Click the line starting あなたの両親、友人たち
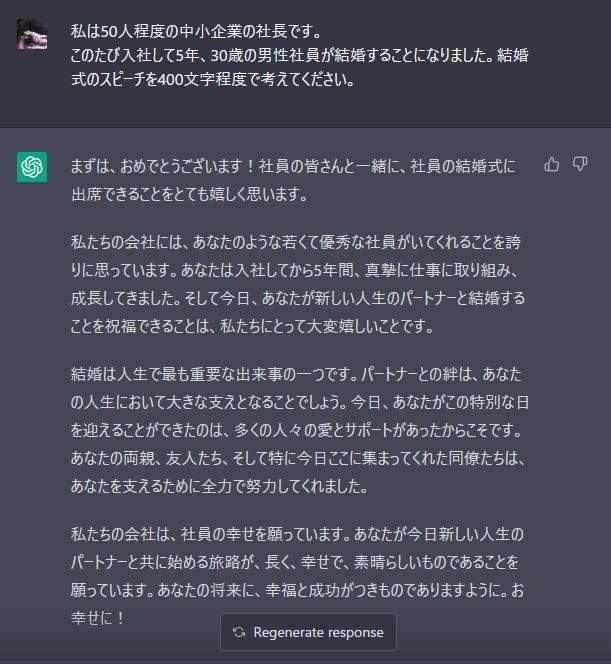Viewport: 611px width, 664px height. [298, 458]
